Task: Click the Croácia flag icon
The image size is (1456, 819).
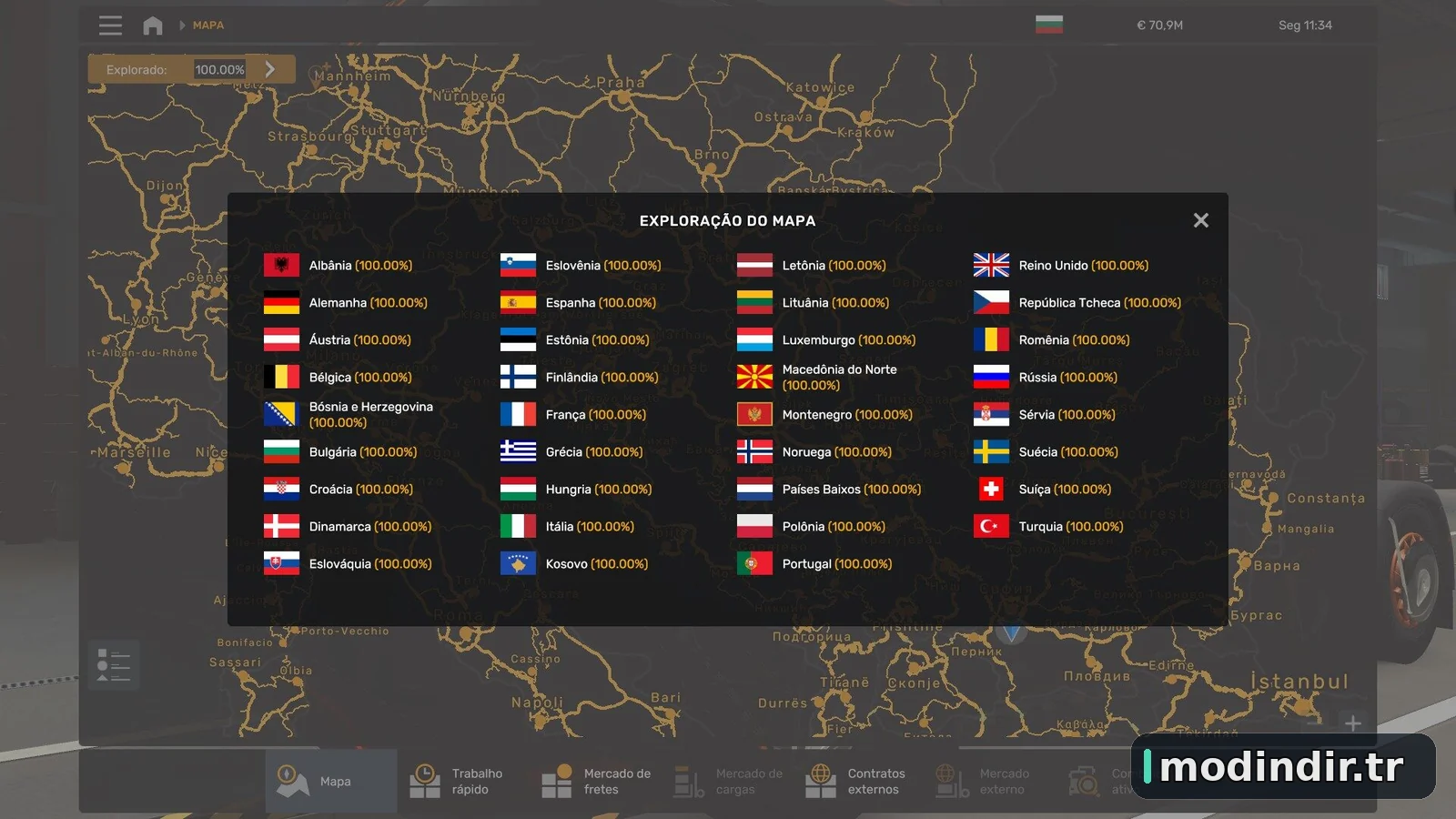Action: pos(281,489)
